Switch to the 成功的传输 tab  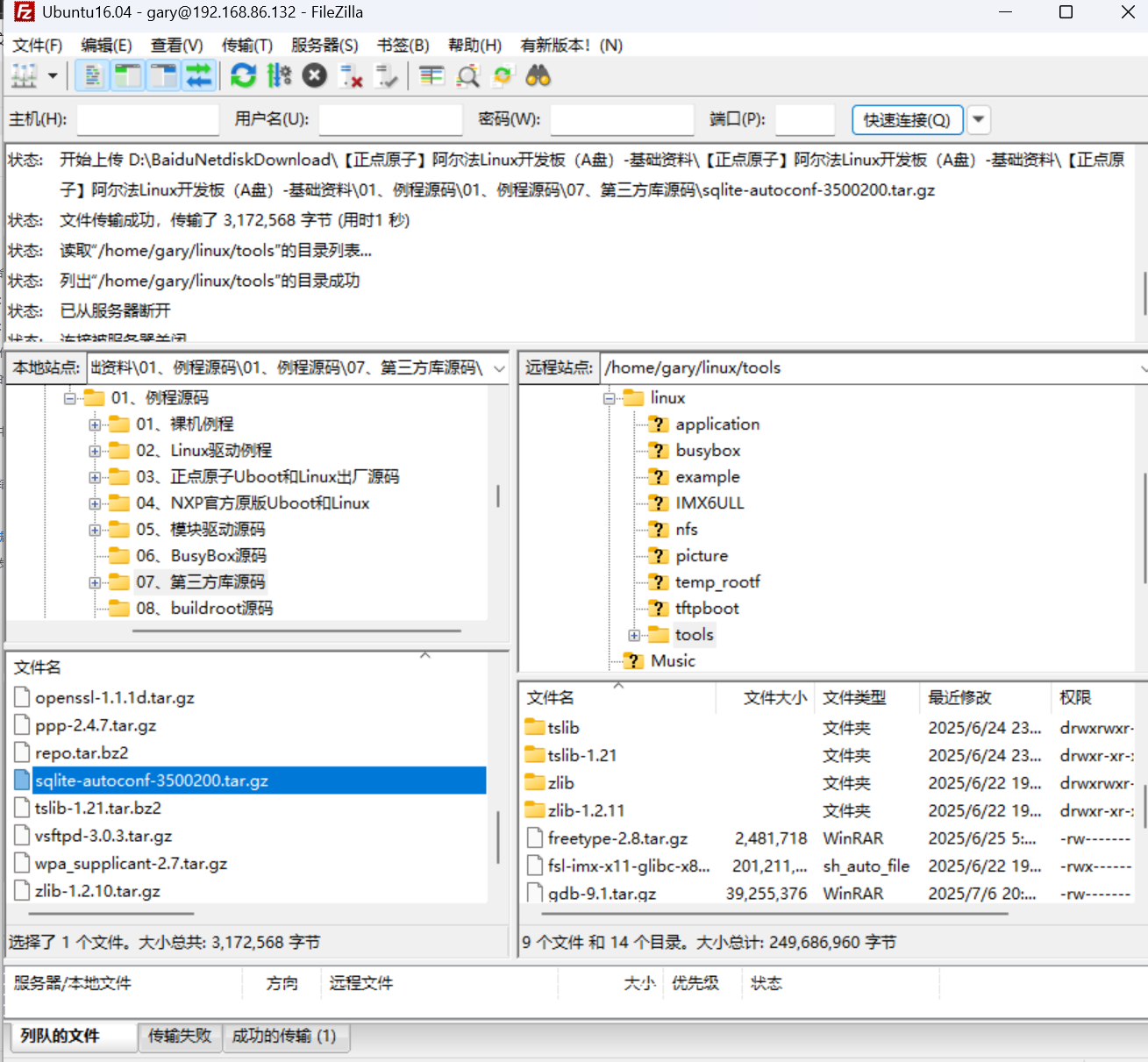287,1037
